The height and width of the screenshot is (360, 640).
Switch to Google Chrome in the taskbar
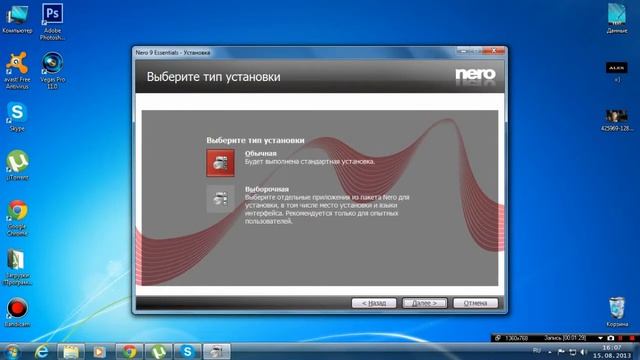point(129,352)
